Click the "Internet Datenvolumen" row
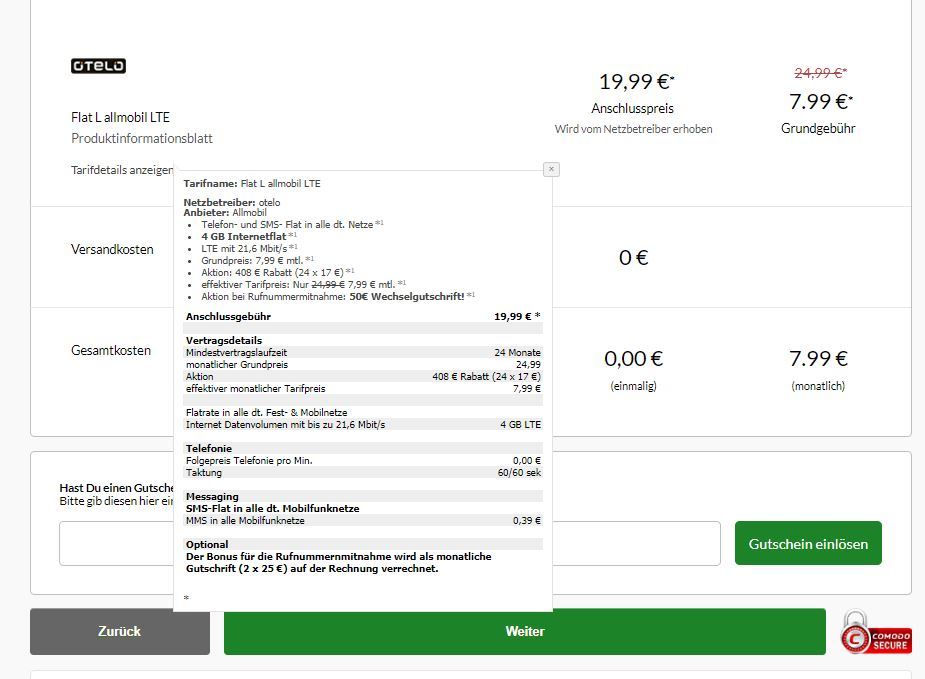This screenshot has height=679, width=925. pos(363,424)
